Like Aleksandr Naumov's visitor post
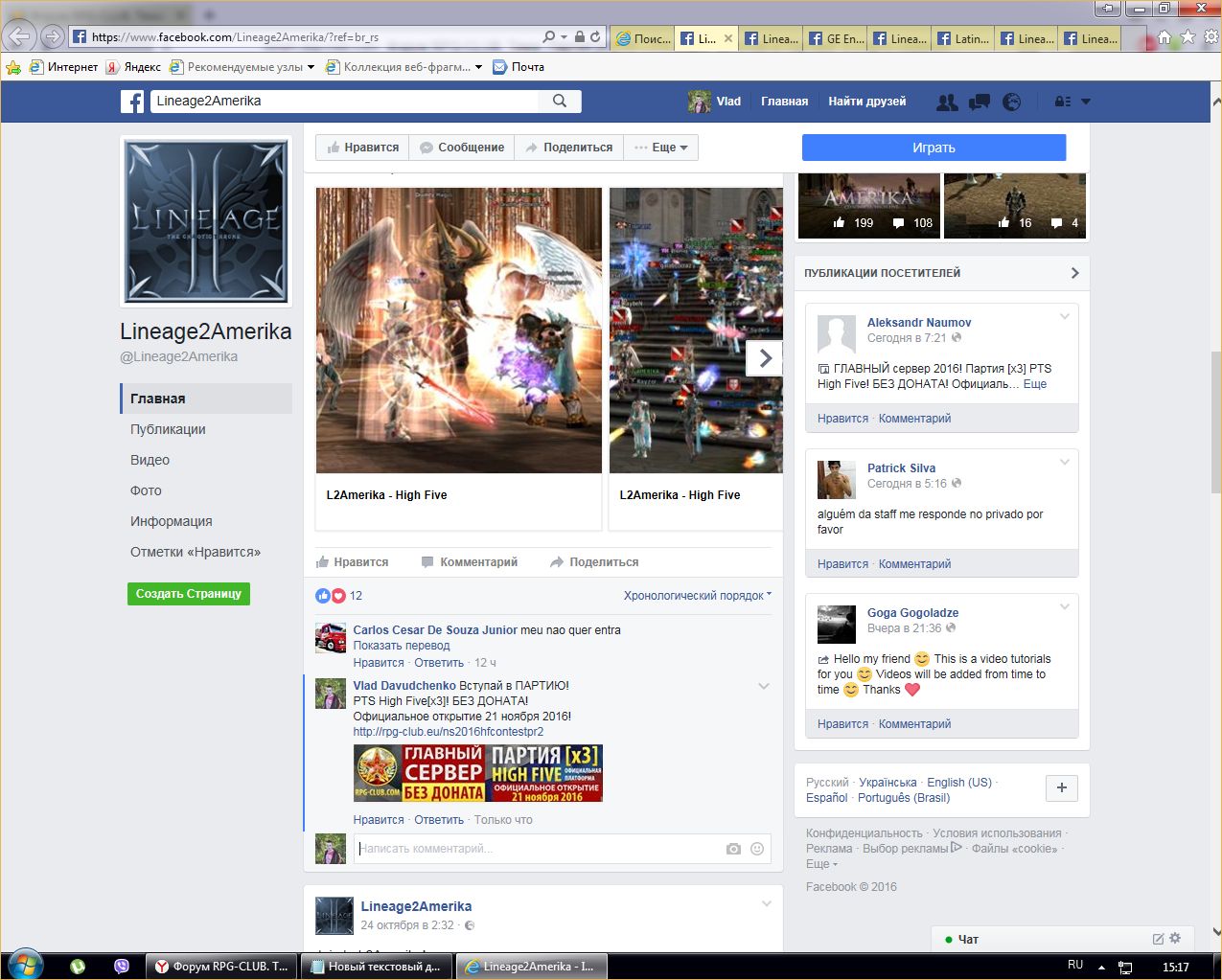Screen dimensions: 1222x980 [842, 419]
